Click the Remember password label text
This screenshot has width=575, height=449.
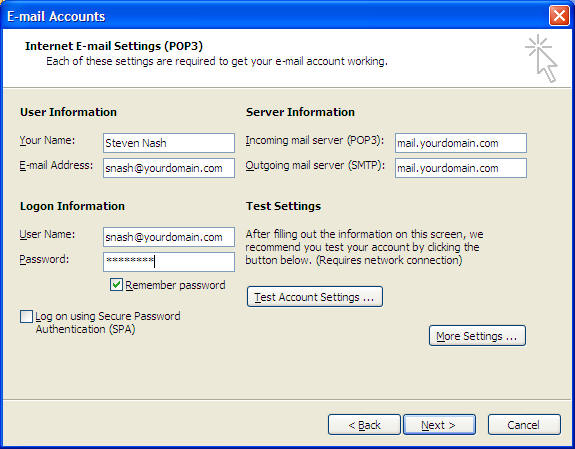click(175, 285)
